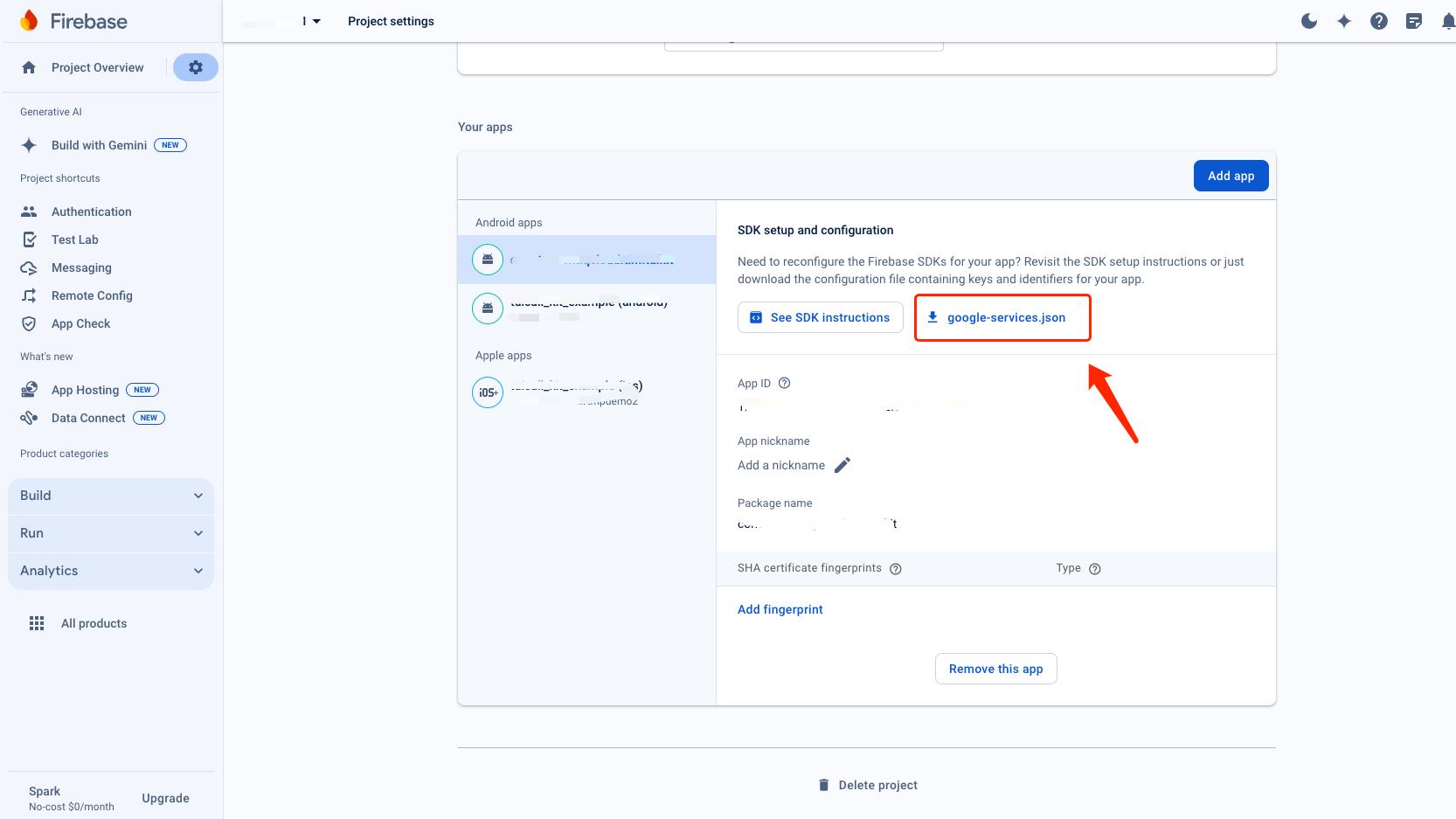
Task: Click the project settings gear icon
Action: click(x=196, y=67)
